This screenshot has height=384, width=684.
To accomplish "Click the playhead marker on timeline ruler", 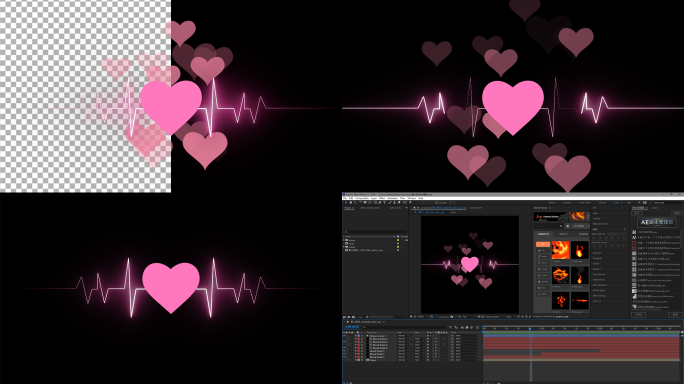I will [x=530, y=329].
